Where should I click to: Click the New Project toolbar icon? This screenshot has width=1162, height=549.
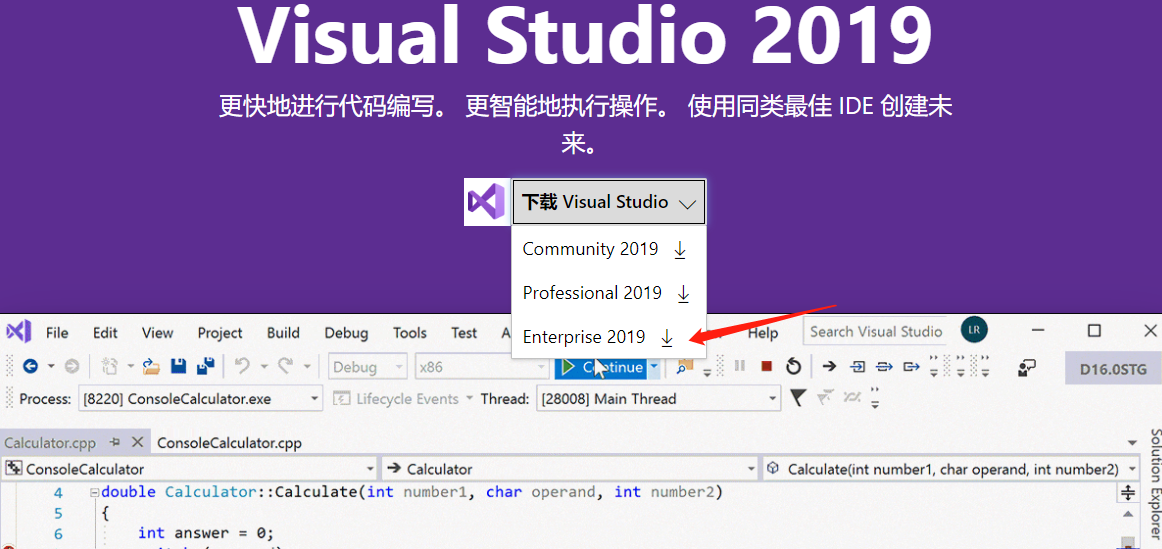pos(109,366)
